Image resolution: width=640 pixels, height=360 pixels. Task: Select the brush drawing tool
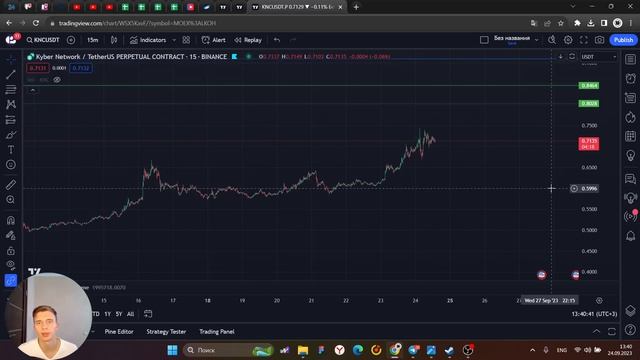[x=11, y=135]
